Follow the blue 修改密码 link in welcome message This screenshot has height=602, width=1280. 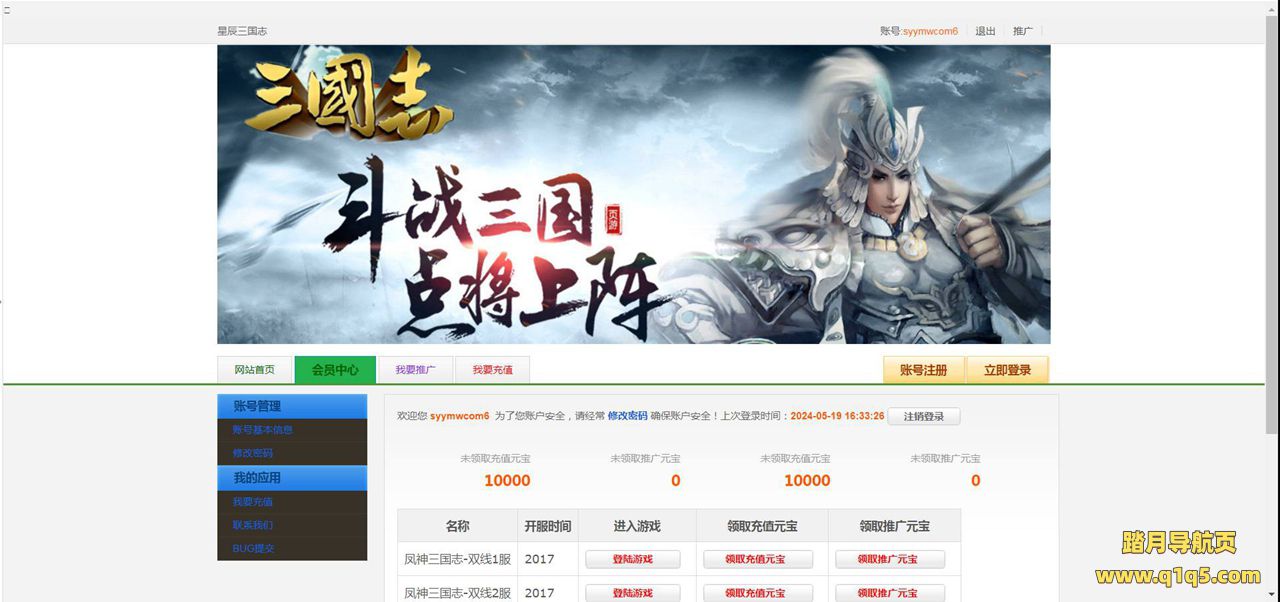pos(627,416)
